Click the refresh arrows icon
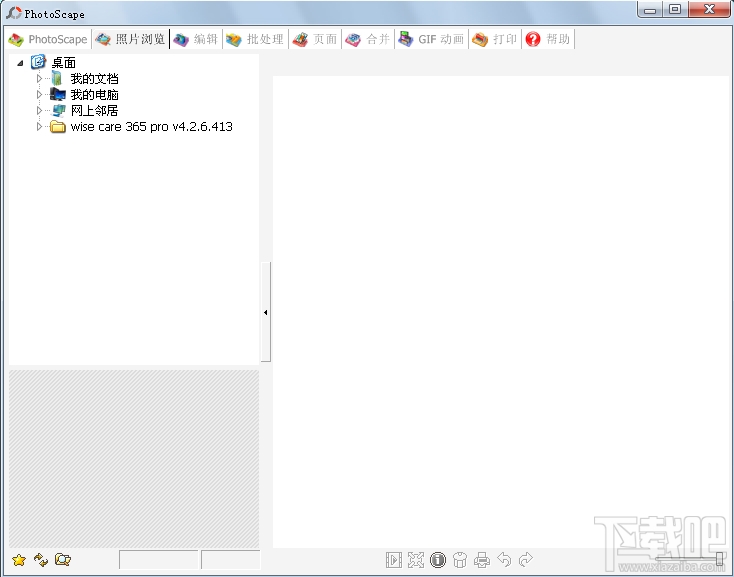The image size is (734, 577). point(41,560)
